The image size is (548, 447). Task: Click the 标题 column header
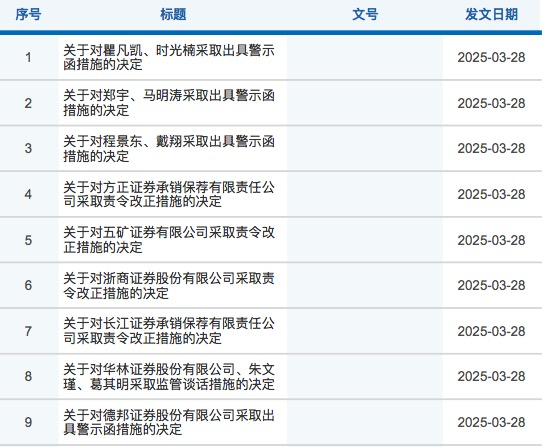(x=173, y=15)
